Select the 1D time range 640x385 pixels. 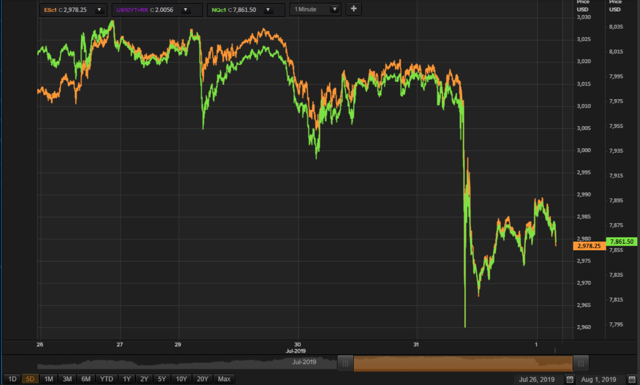12,379
